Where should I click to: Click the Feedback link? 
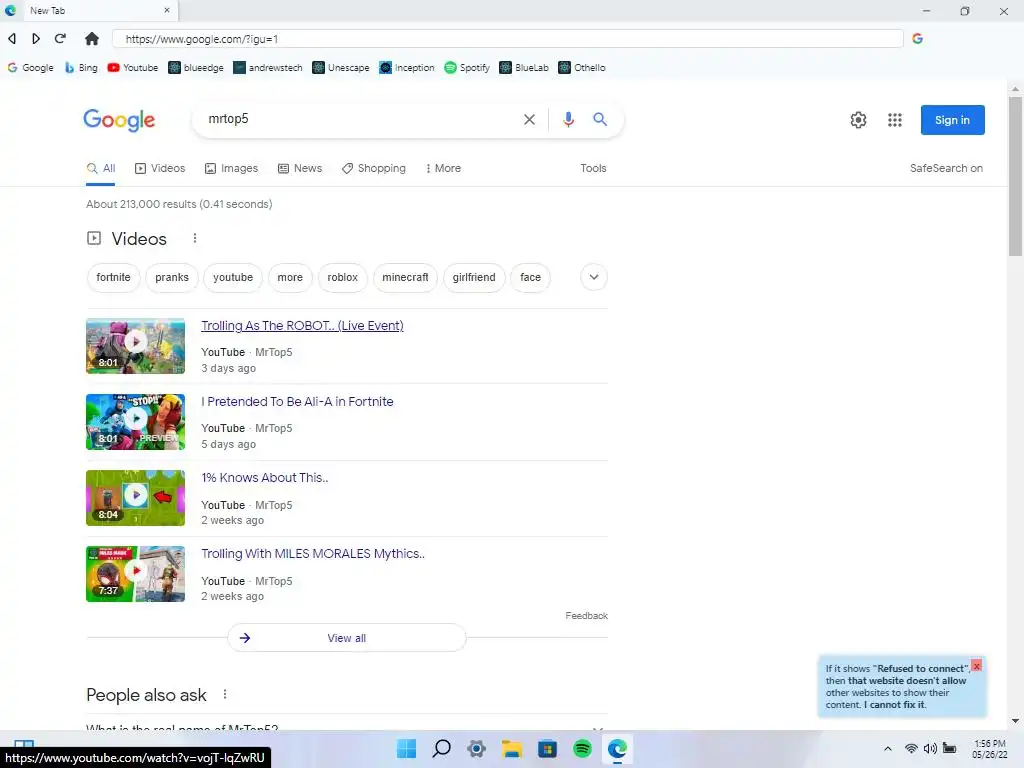[x=586, y=616]
